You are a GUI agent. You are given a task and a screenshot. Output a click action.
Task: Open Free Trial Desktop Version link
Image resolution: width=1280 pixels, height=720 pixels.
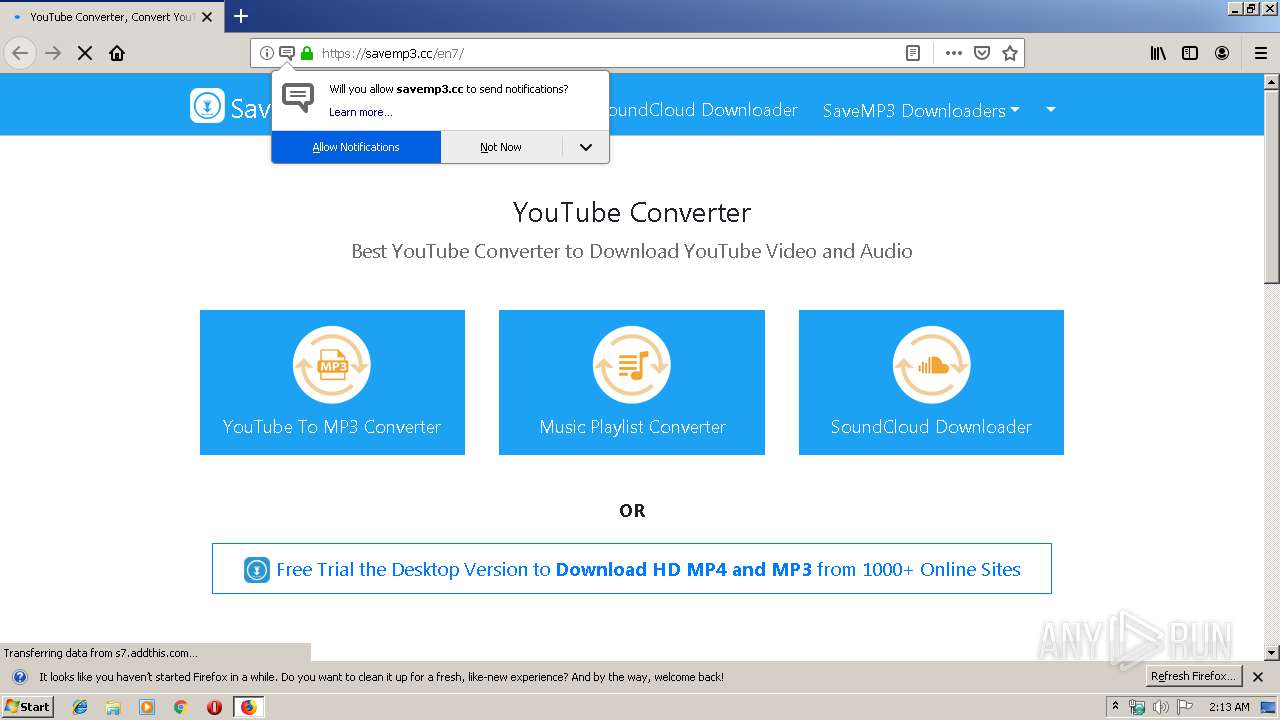[632, 569]
